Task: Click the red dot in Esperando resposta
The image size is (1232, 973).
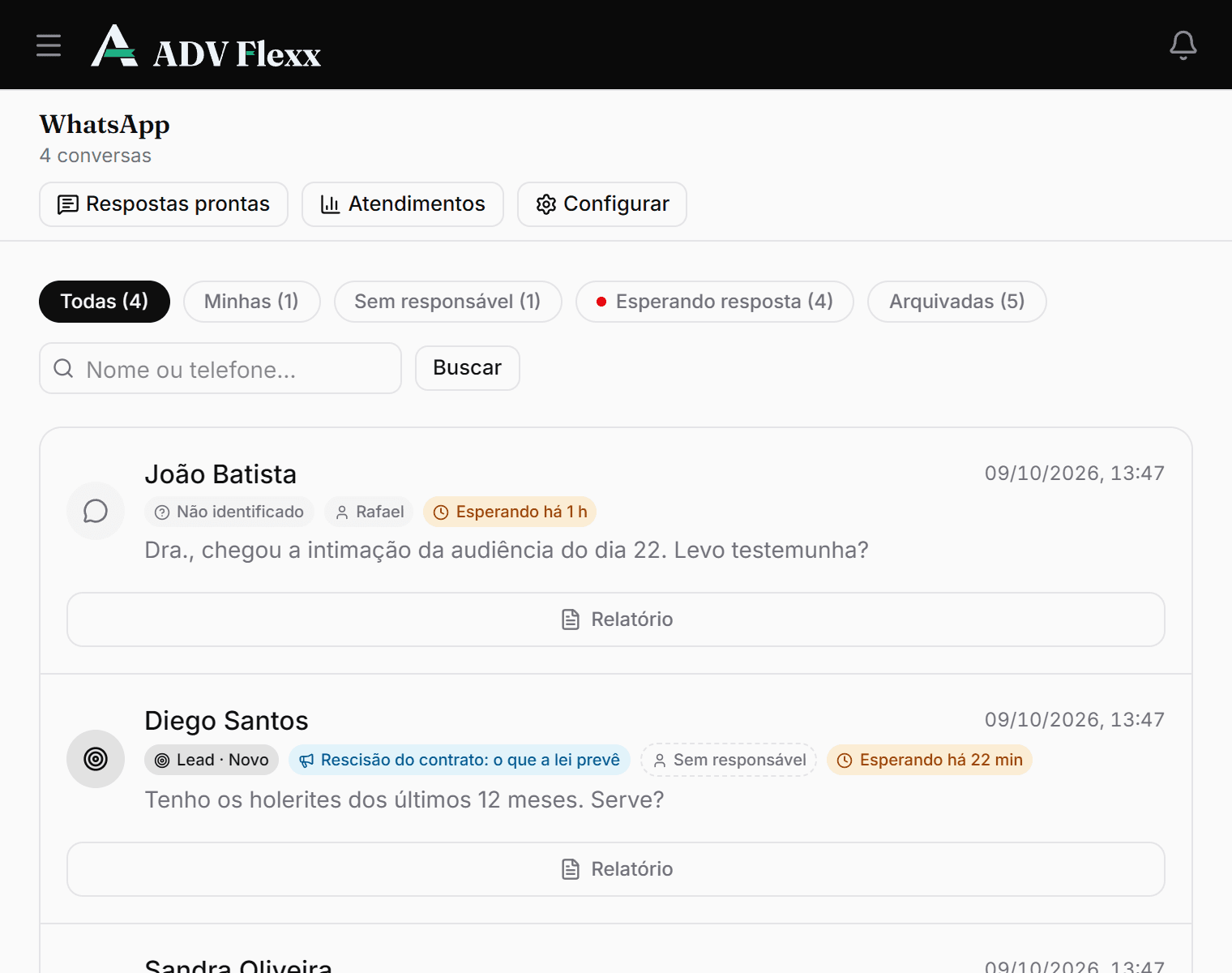Action: (x=601, y=302)
